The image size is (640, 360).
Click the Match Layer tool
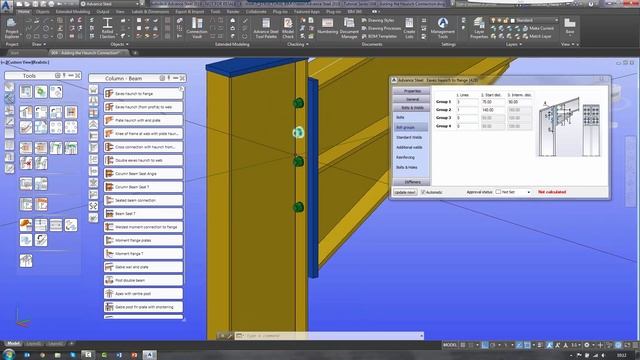pos(537,36)
